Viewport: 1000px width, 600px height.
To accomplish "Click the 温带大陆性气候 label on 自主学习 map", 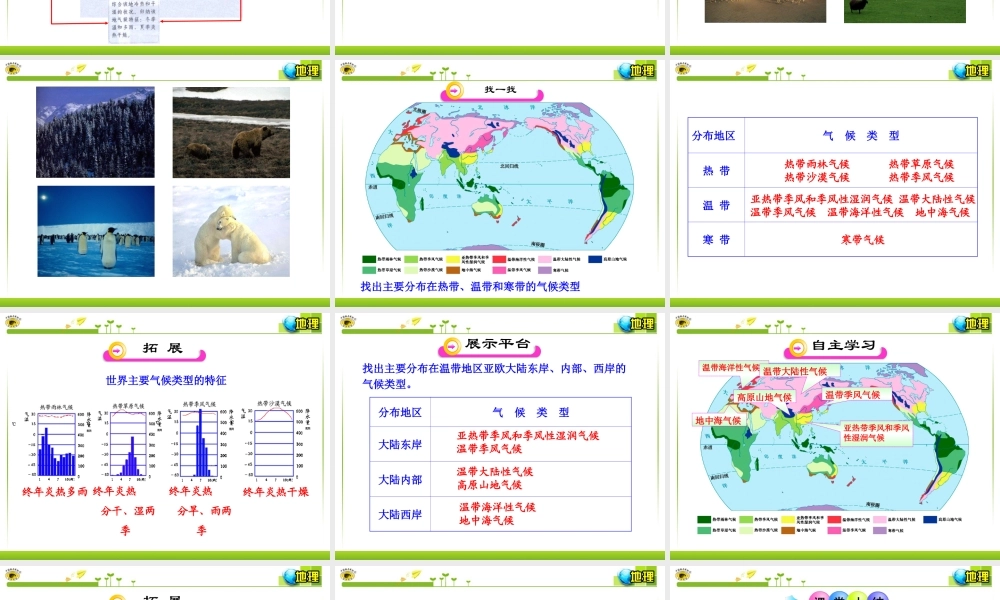I will (795, 371).
